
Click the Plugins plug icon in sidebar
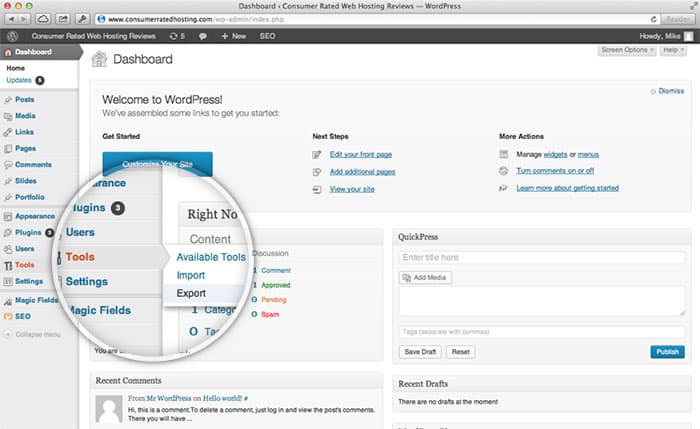tap(8, 233)
